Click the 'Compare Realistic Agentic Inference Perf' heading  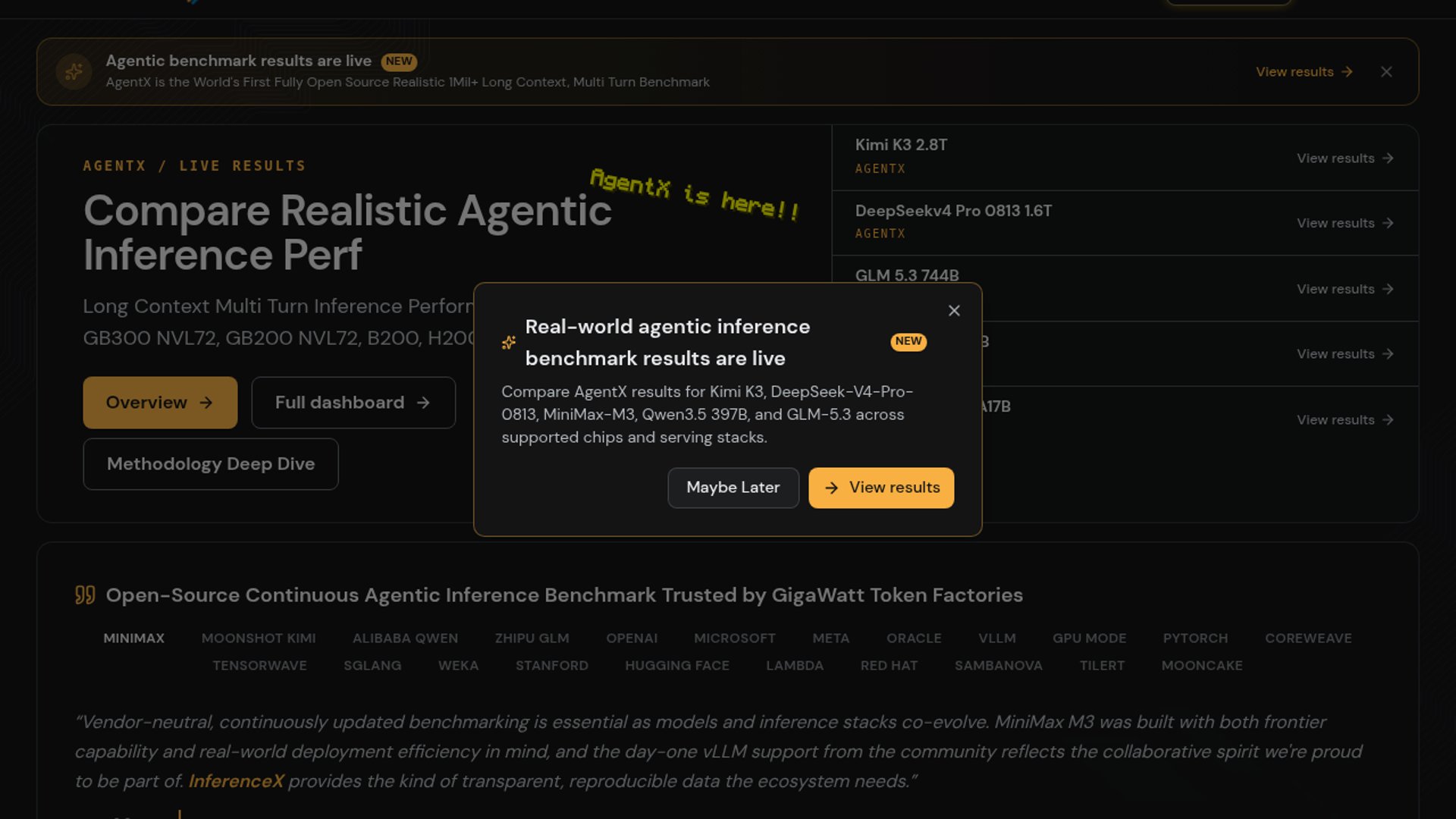347,232
